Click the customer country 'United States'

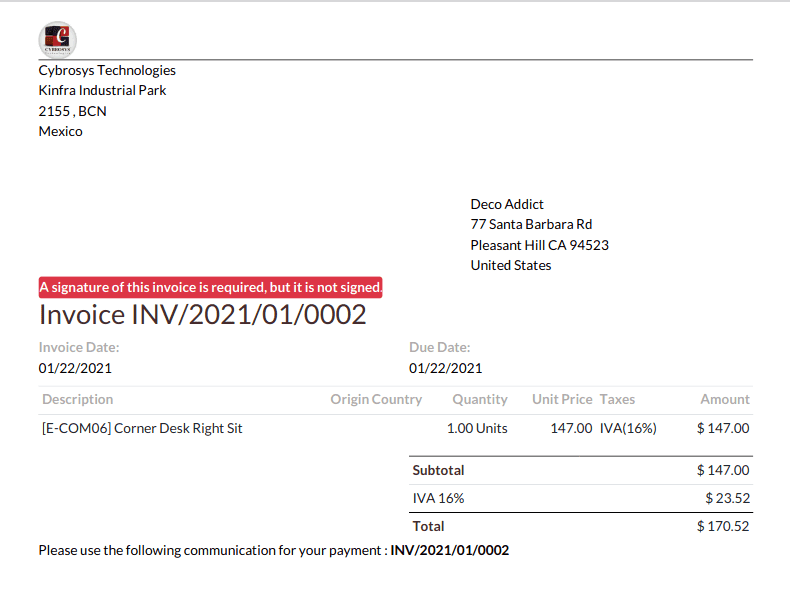tap(511, 265)
